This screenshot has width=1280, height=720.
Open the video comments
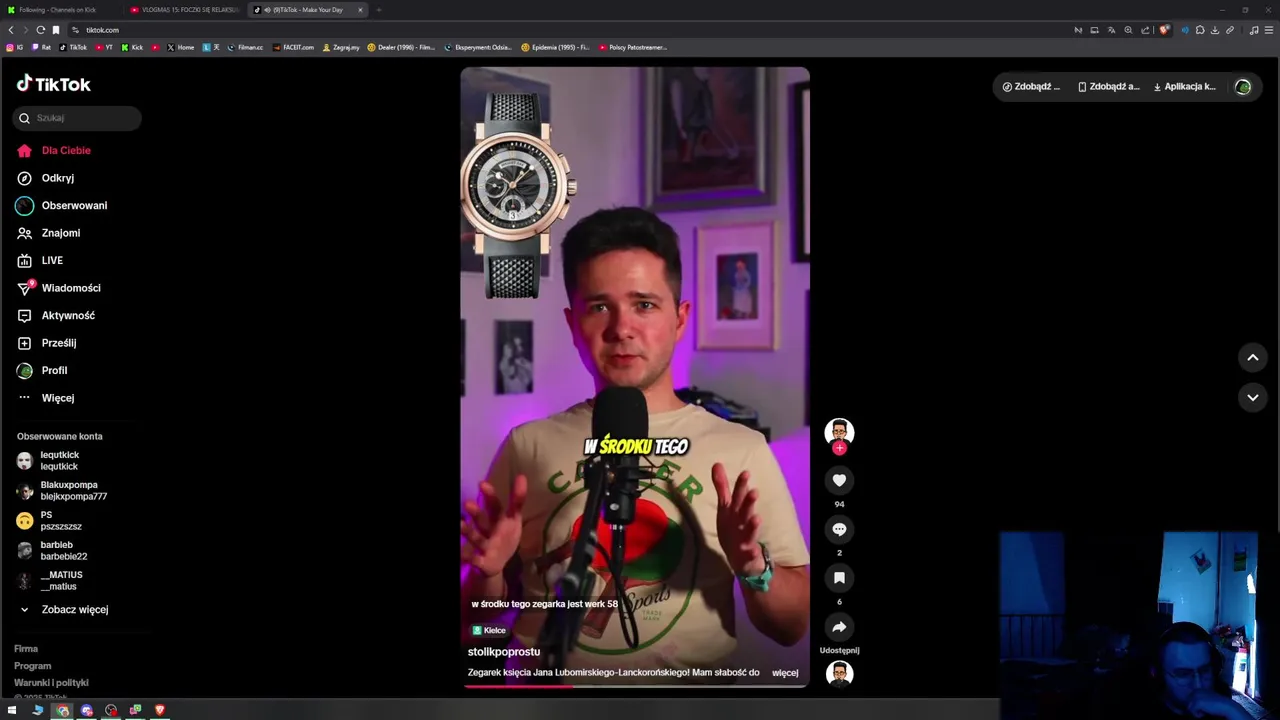[839, 529]
